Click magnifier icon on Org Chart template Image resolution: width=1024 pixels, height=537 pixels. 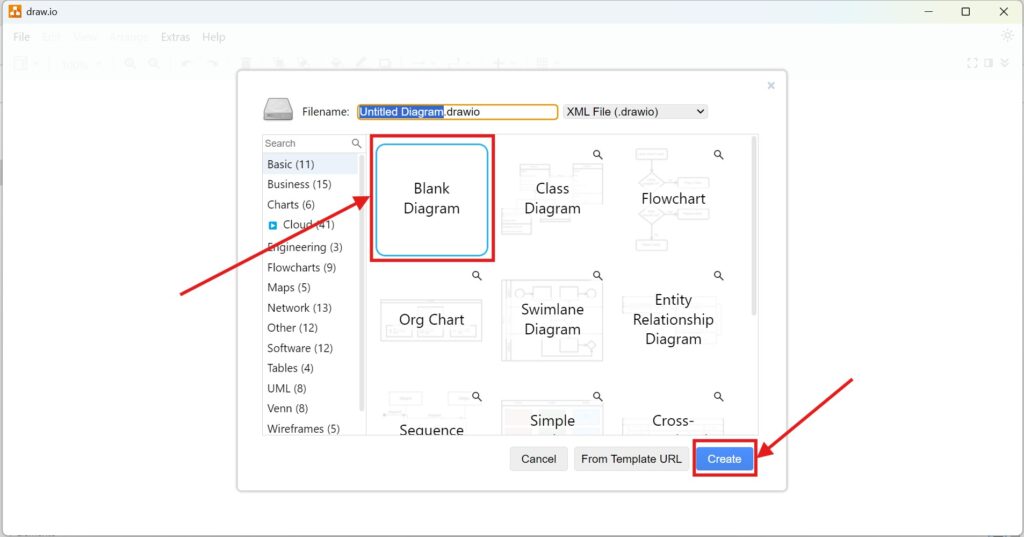[477, 275]
